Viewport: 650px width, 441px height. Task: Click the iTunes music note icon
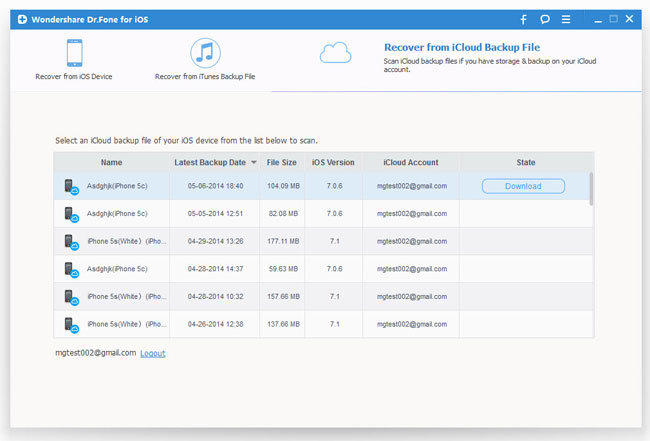pos(205,54)
